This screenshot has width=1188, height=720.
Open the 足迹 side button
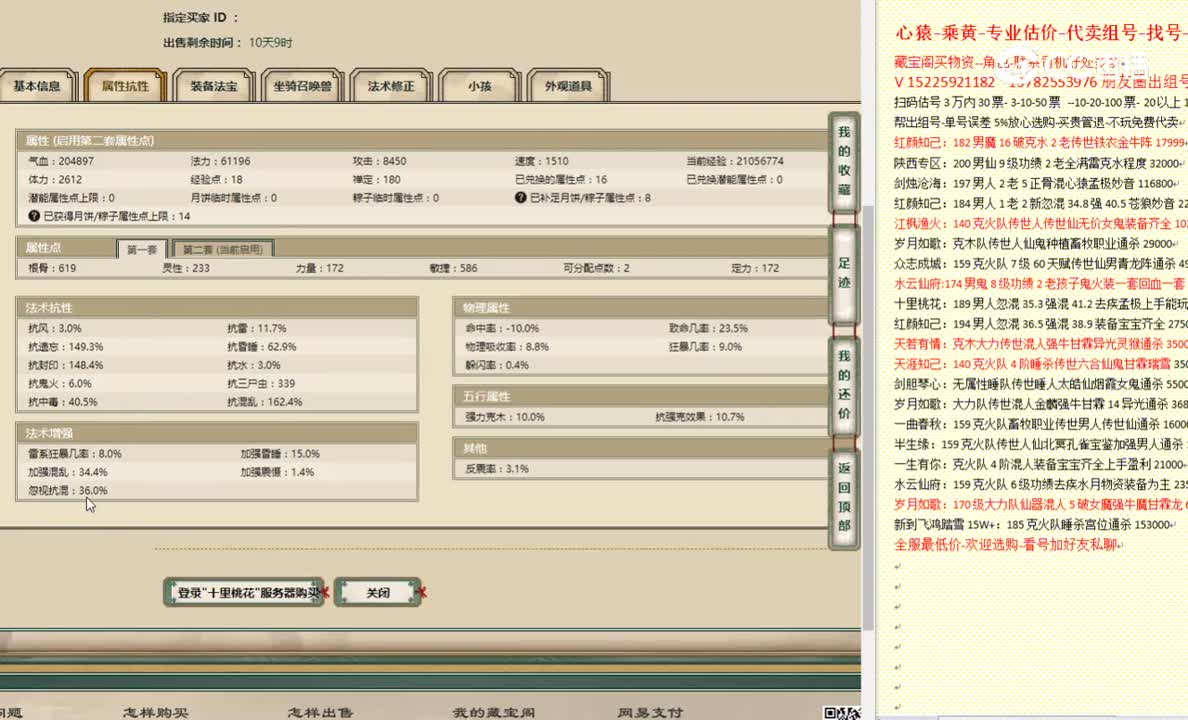pyautogui.click(x=844, y=273)
